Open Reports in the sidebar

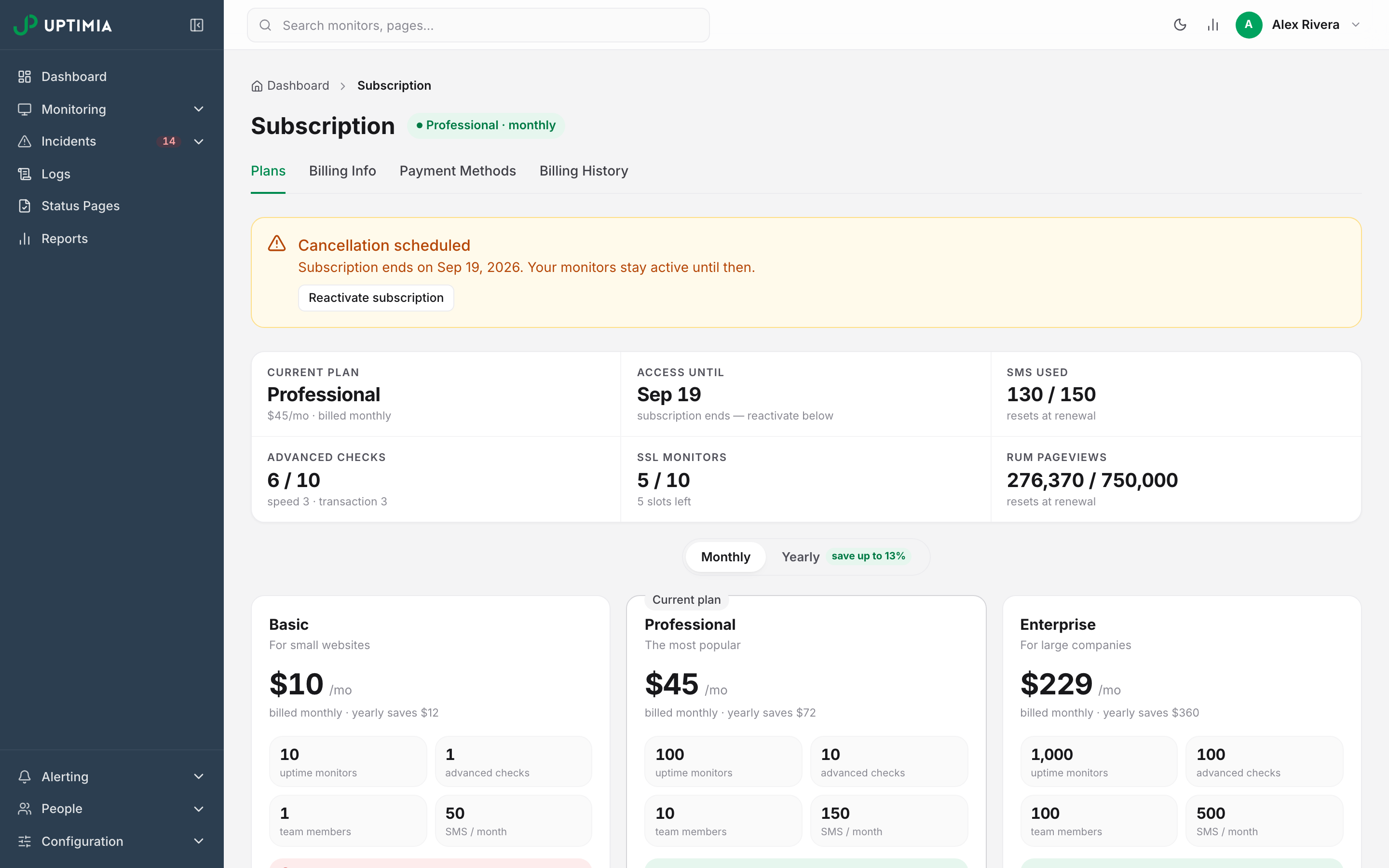point(112,239)
